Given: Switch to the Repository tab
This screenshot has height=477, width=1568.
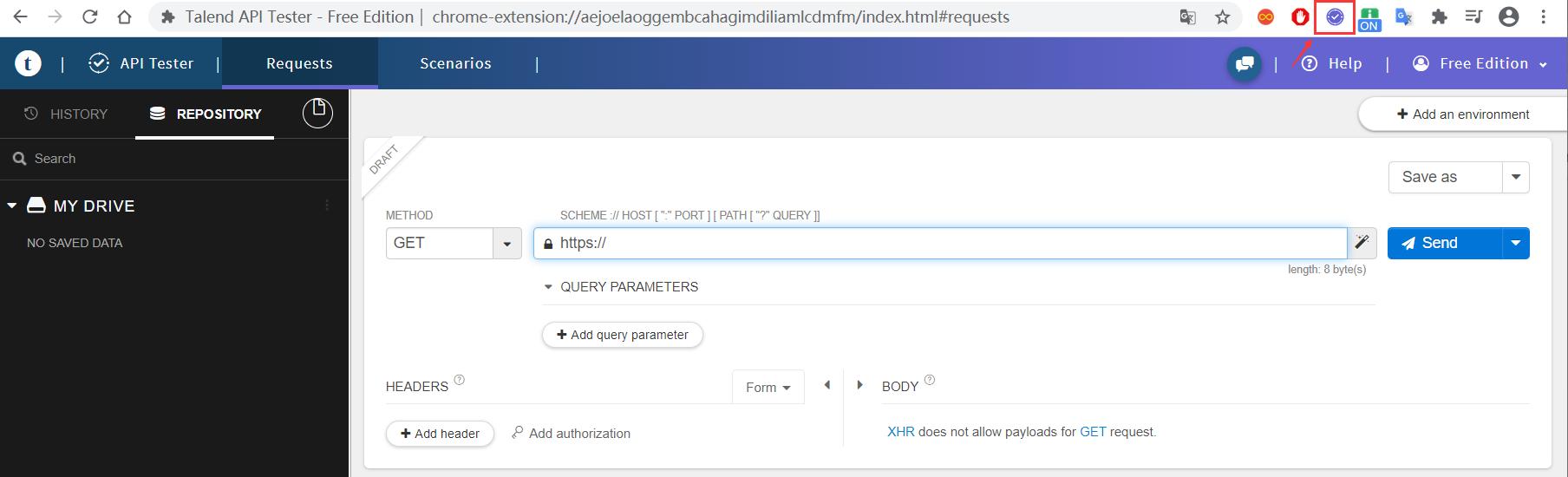Looking at the screenshot, I should click(x=206, y=114).
